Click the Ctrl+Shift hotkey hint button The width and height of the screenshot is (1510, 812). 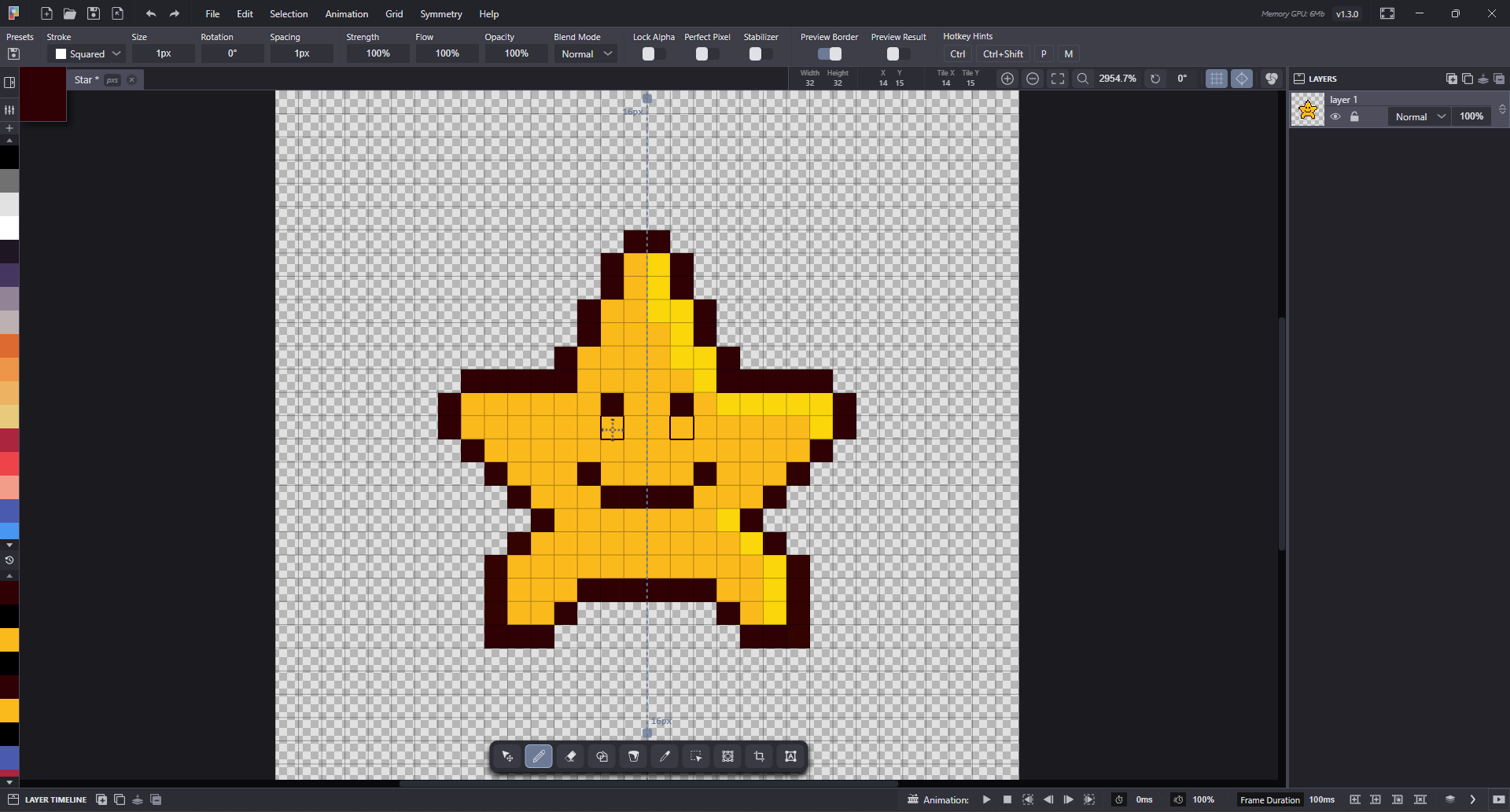(x=1003, y=53)
